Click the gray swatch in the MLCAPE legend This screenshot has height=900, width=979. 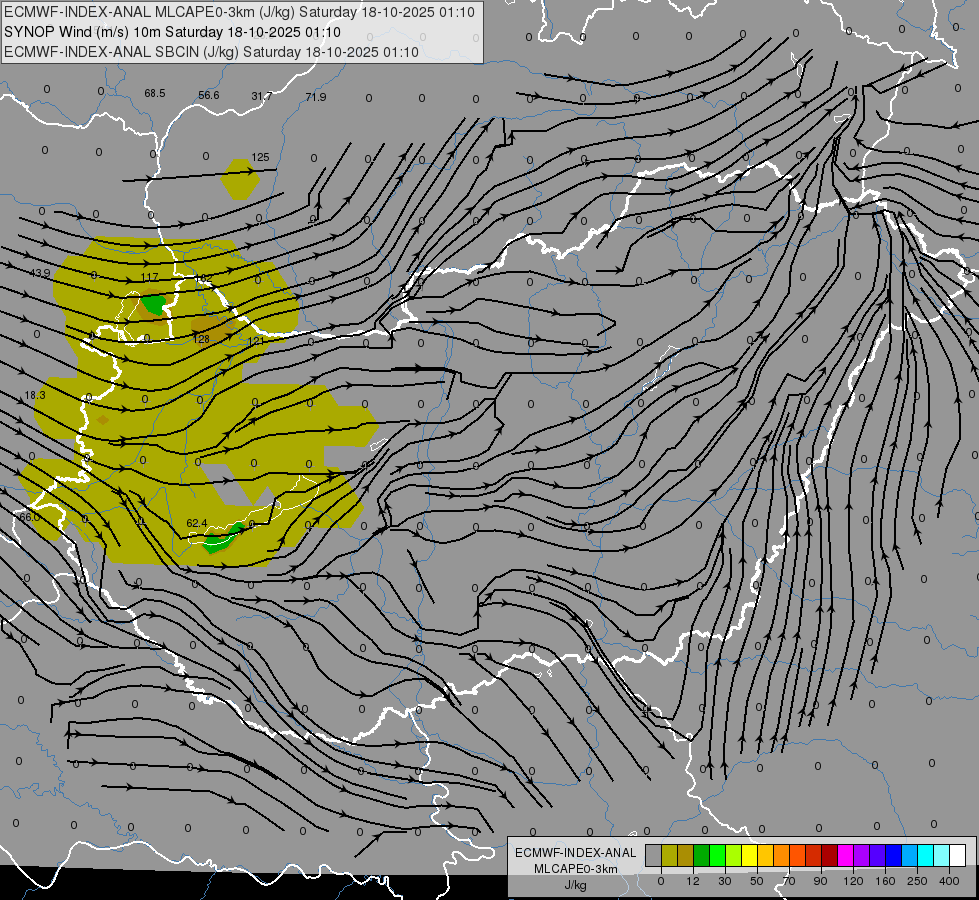coord(654,856)
